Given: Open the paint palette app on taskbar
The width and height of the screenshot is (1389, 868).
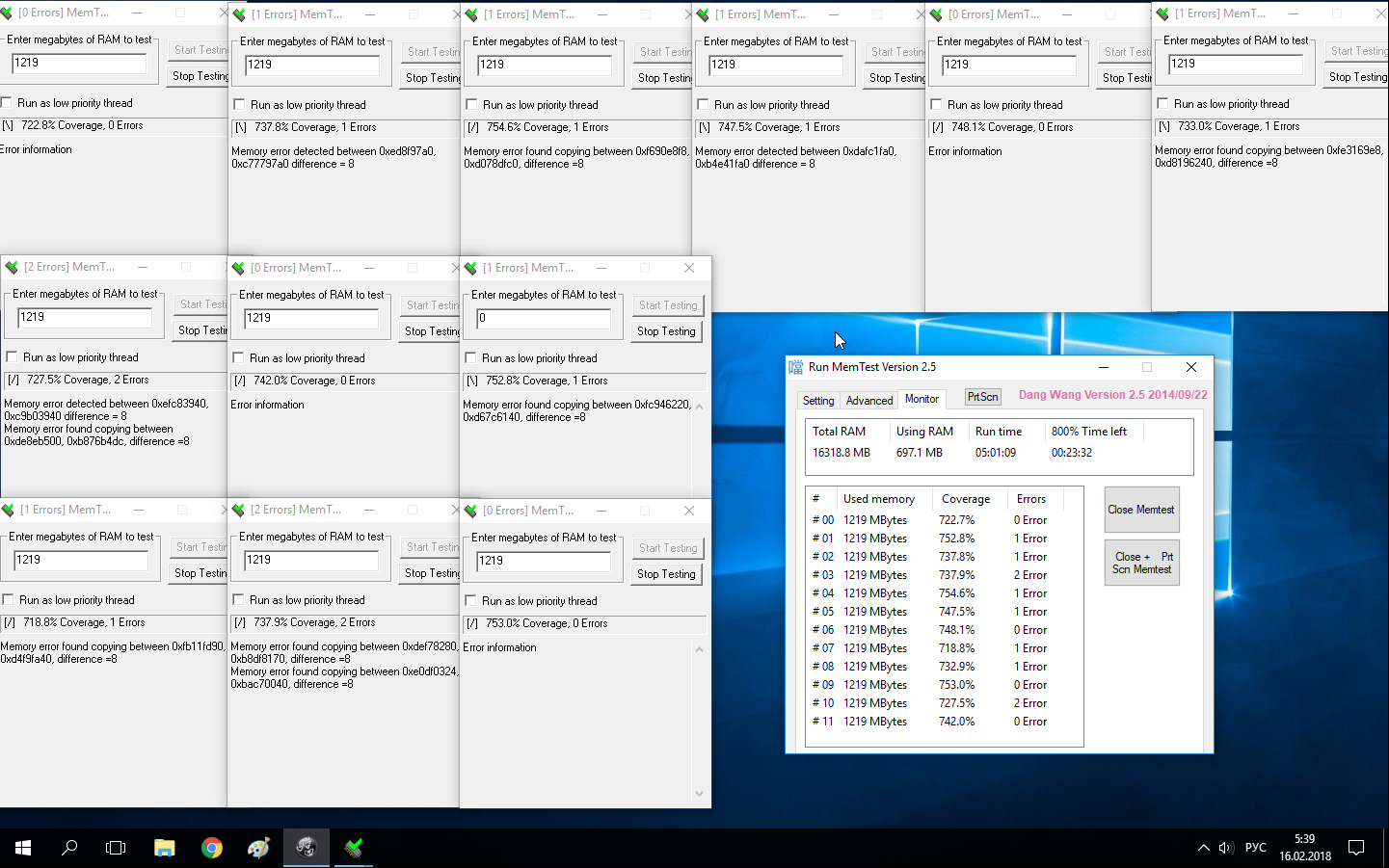Looking at the screenshot, I should click(258, 848).
